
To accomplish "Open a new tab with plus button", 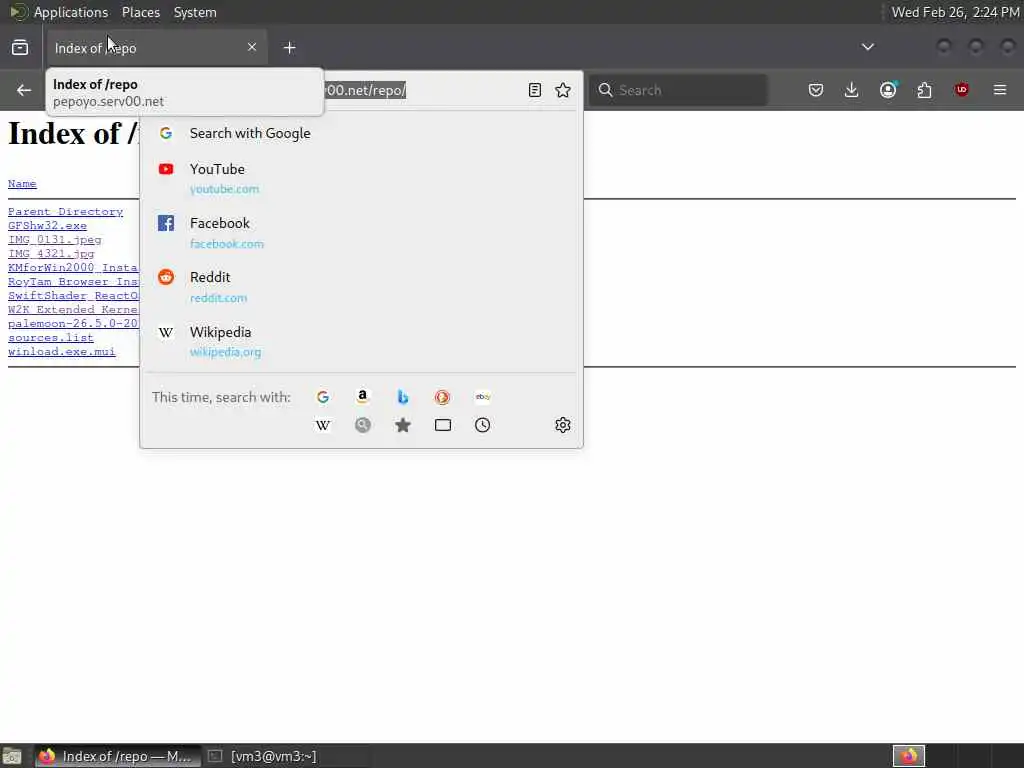I will point(289,48).
